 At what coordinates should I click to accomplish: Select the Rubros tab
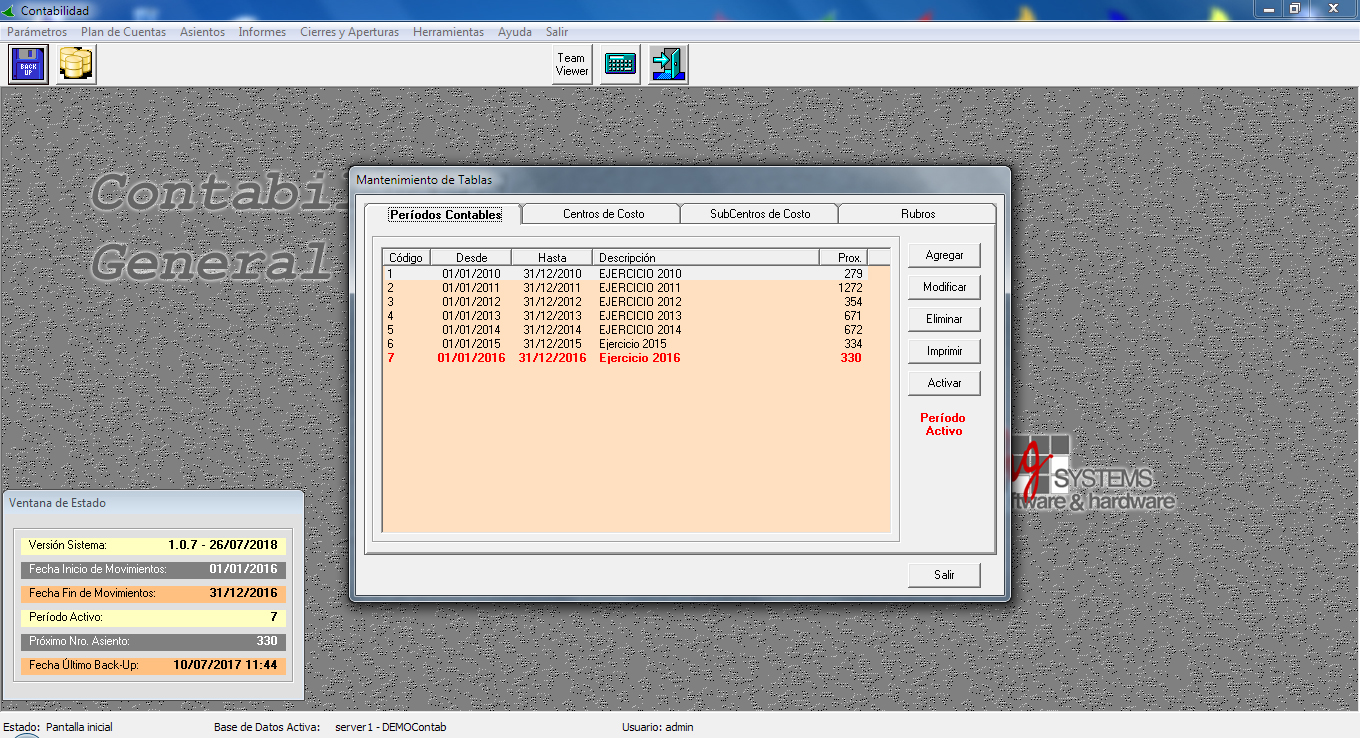click(917, 214)
